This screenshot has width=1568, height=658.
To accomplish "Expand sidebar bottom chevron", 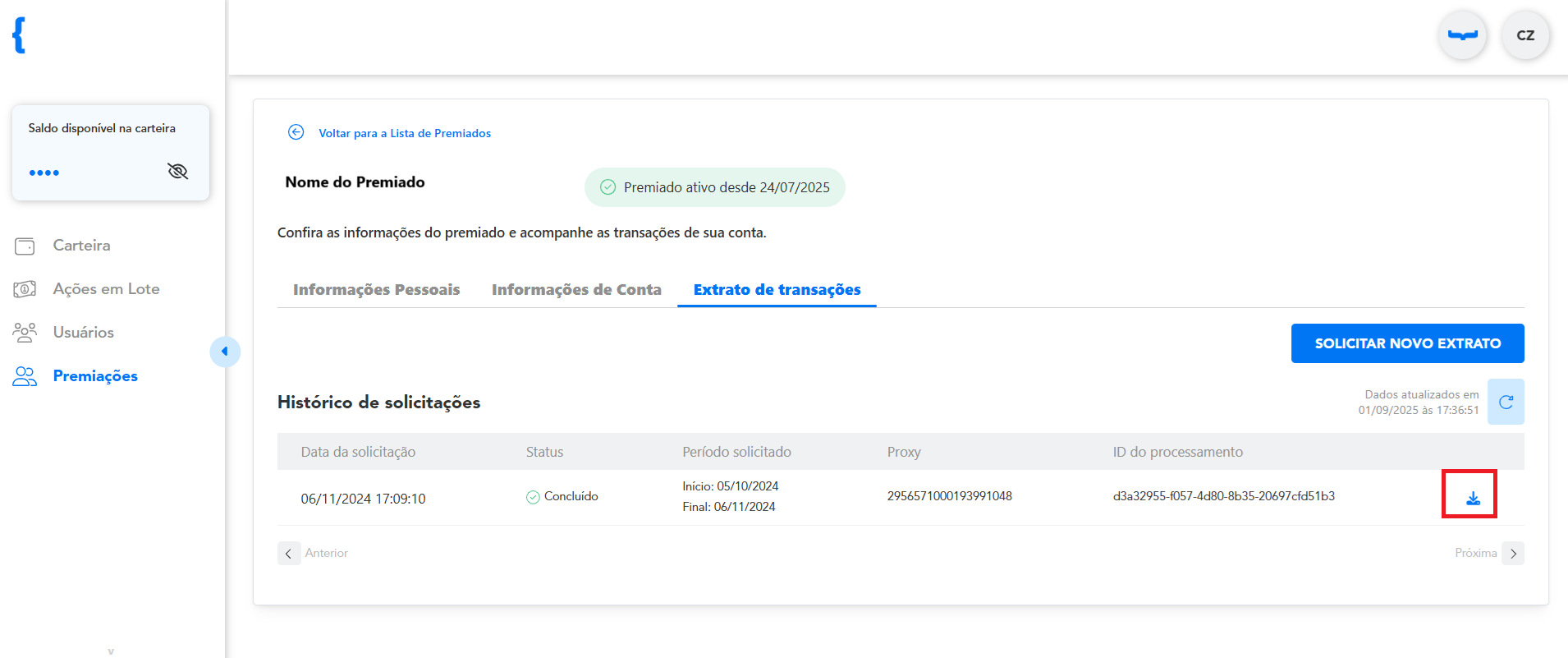I will point(111,651).
